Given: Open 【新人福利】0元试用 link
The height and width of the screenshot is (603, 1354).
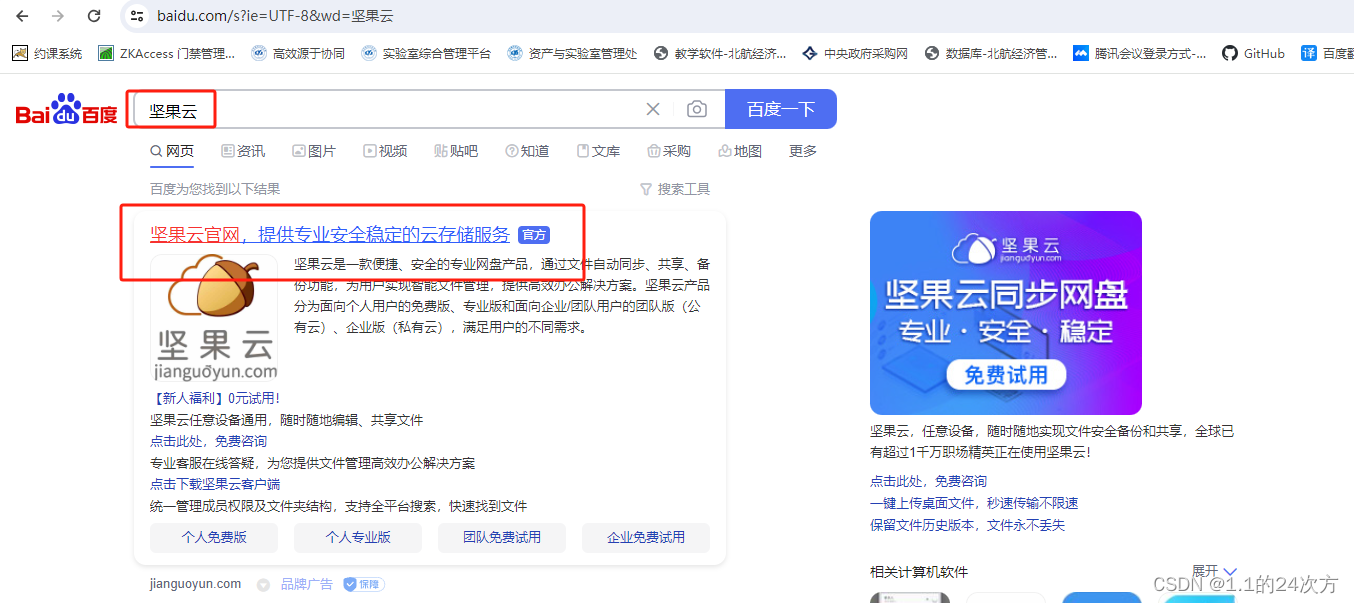Looking at the screenshot, I should click(x=215, y=398).
